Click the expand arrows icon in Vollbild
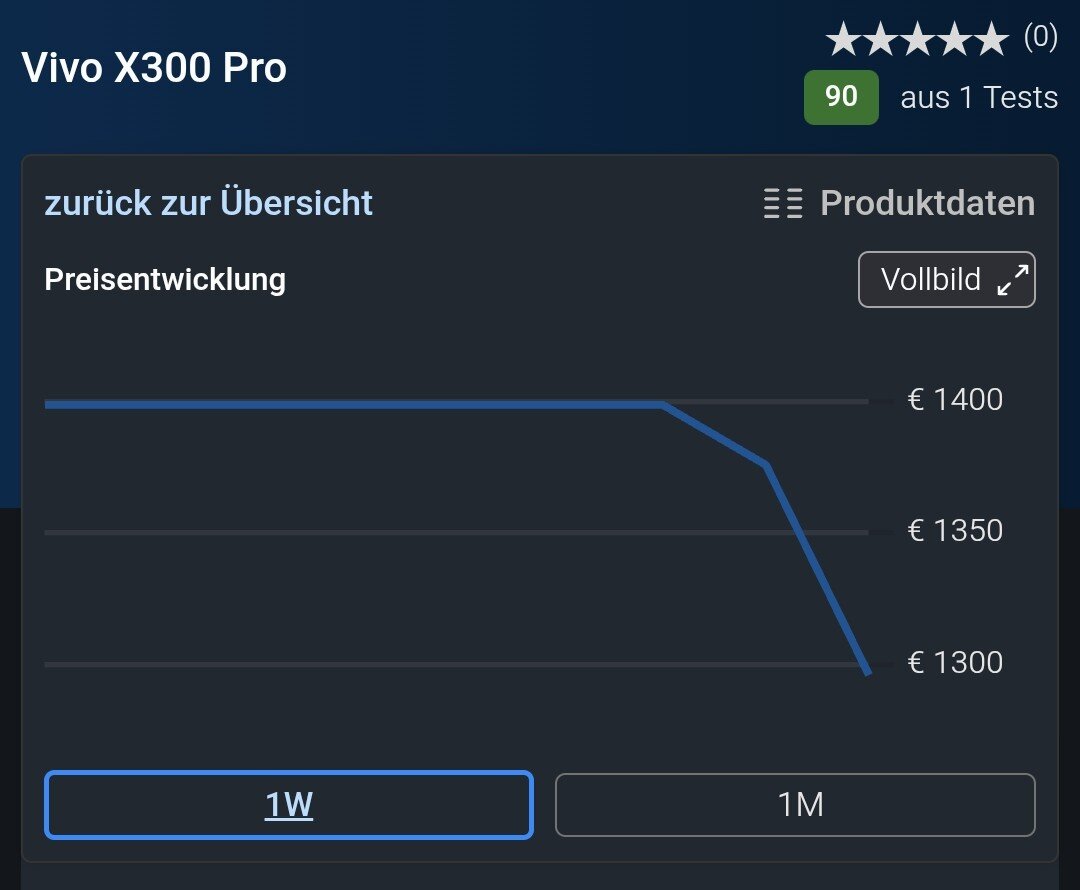 [1013, 281]
